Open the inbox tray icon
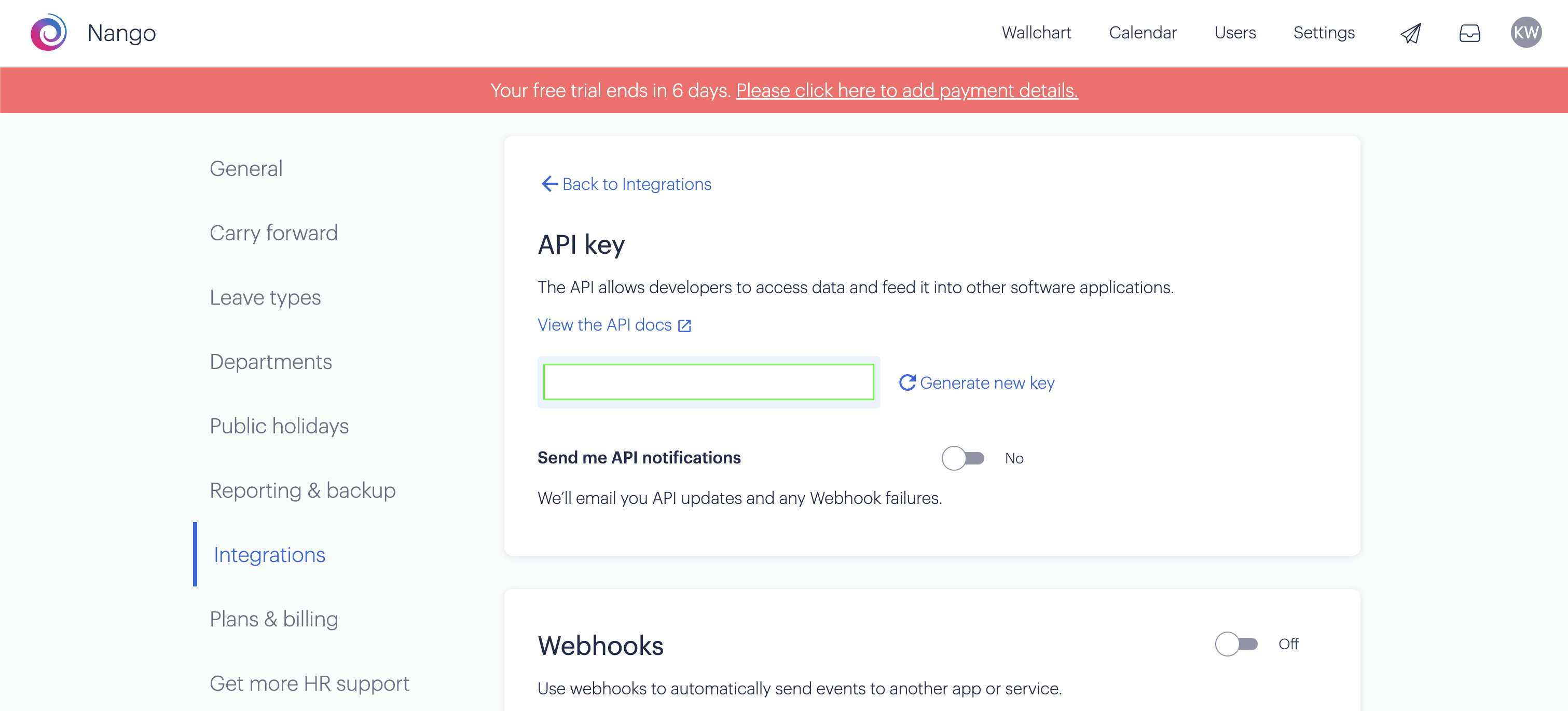 [1469, 33]
